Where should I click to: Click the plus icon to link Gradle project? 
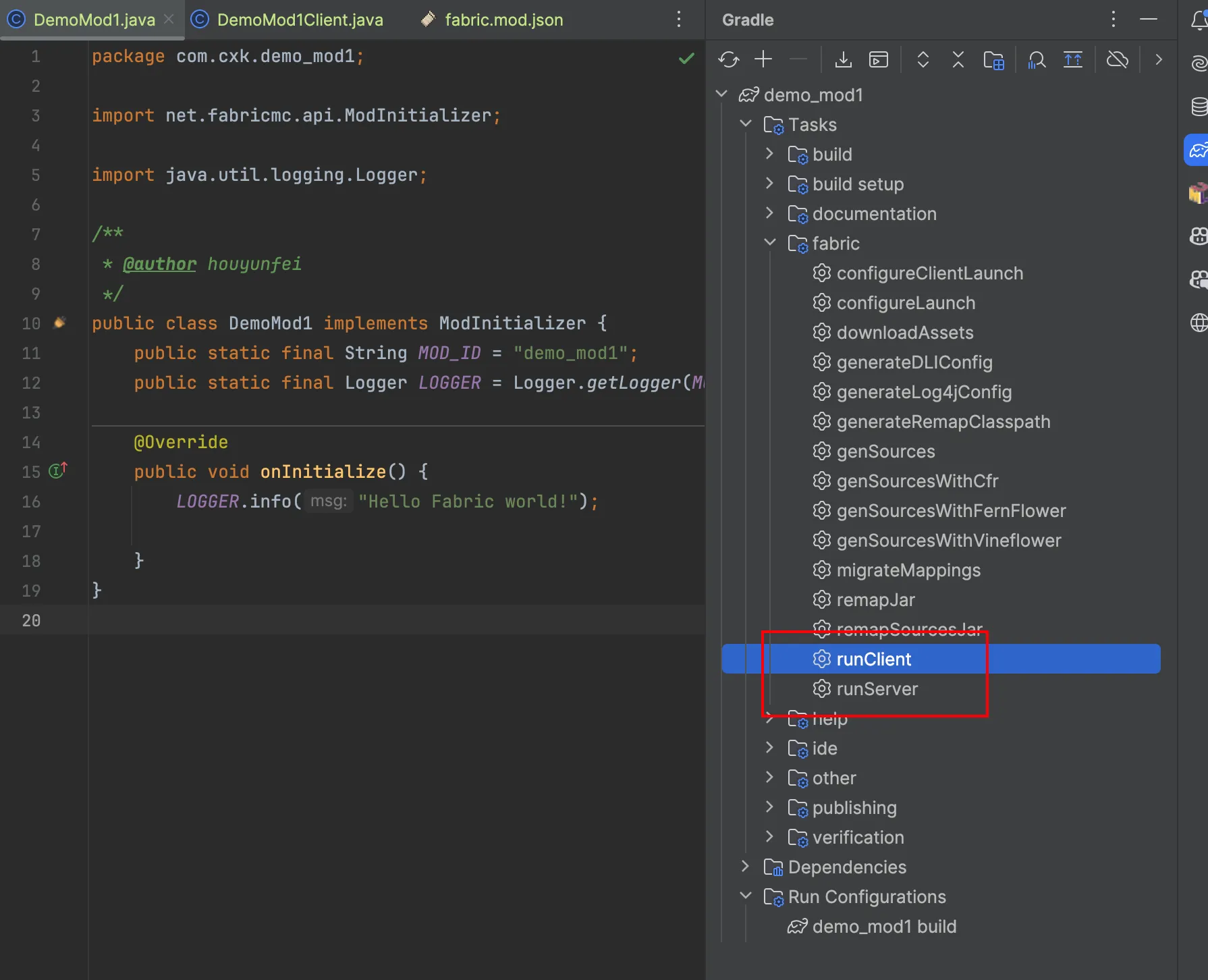click(x=763, y=59)
